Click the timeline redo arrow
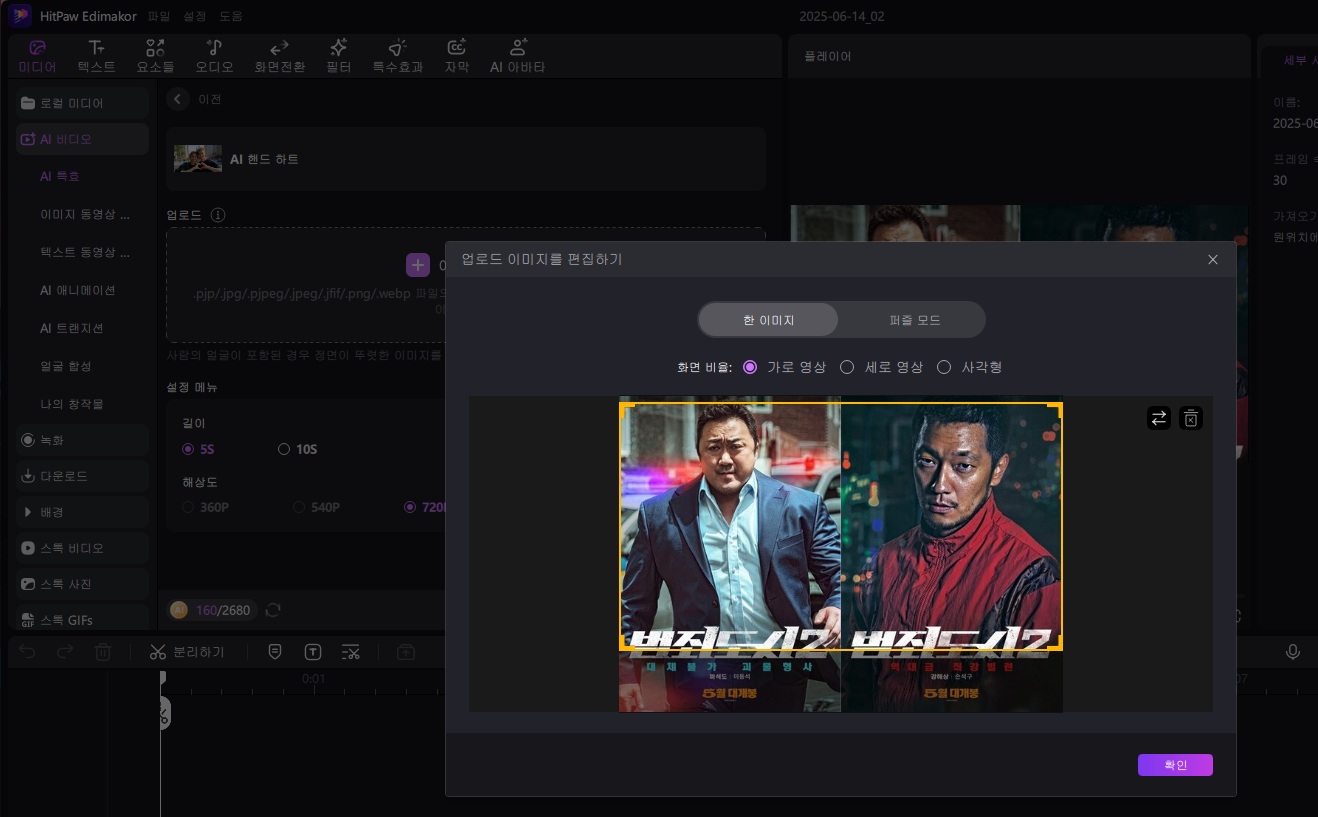The width and height of the screenshot is (1318, 817). 65,652
